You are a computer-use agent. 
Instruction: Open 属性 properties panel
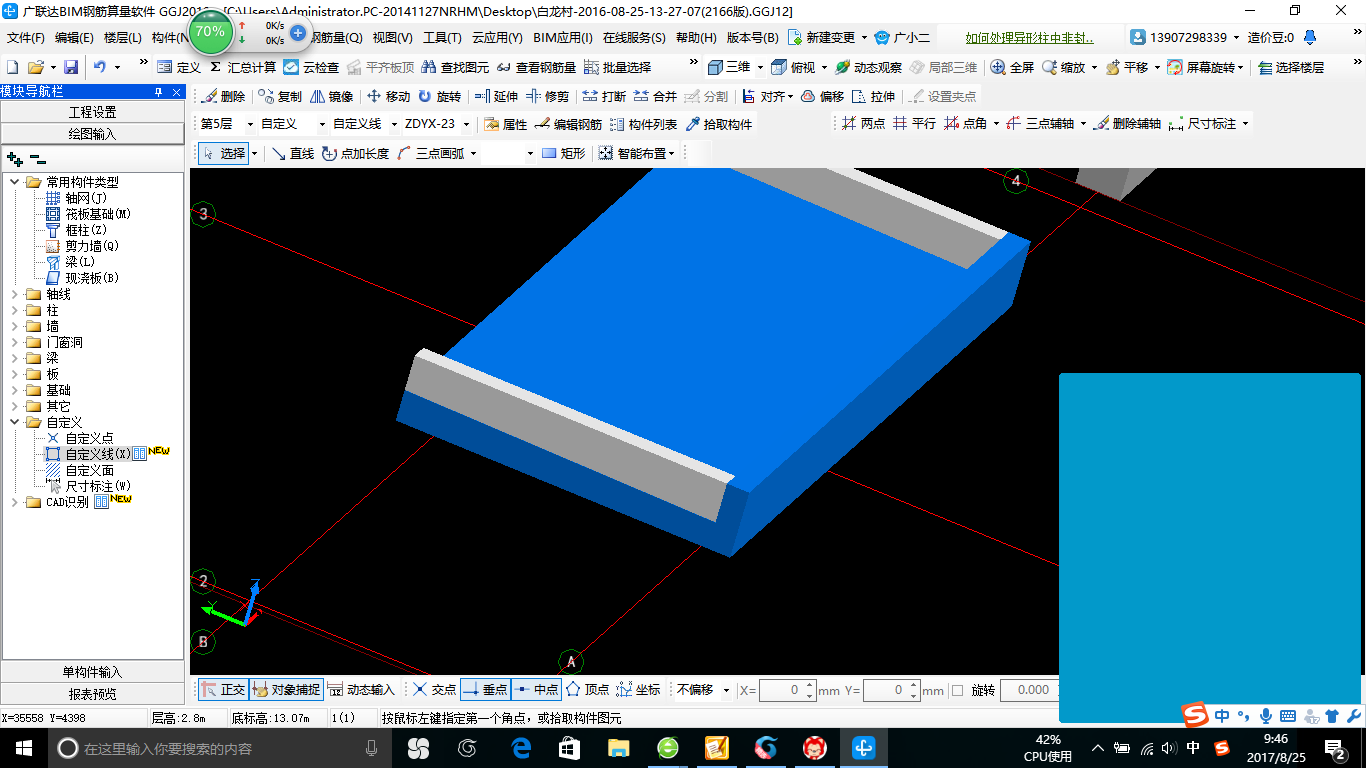coord(505,124)
